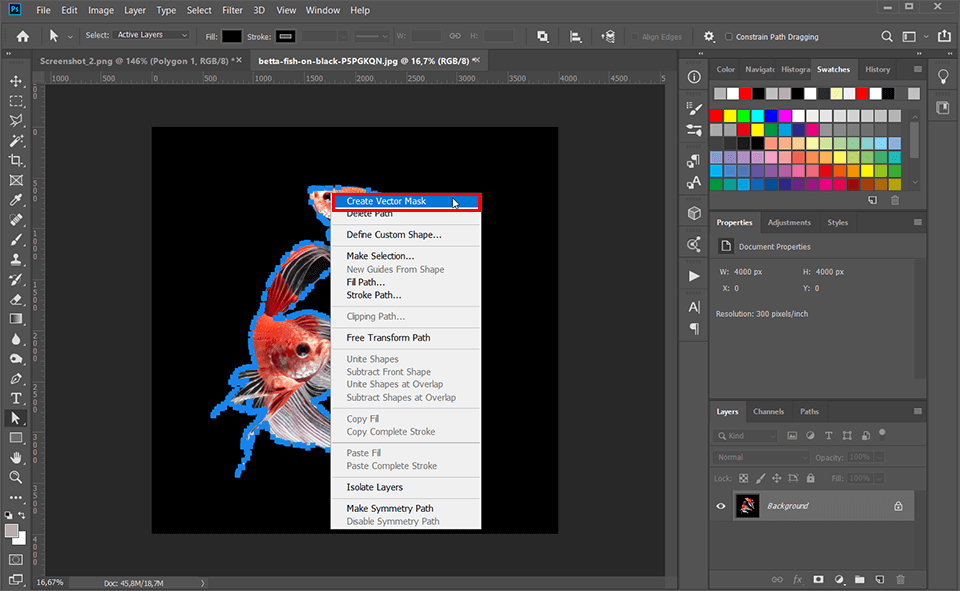This screenshot has width=960, height=591.
Task: Delete layer using trash icon in Layers panel
Action: [x=900, y=579]
